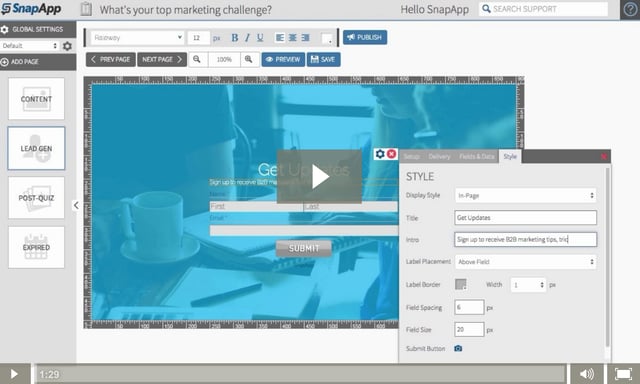Click the Global Settings gear icon
Screen dimensions: 640x384
coord(5,29)
